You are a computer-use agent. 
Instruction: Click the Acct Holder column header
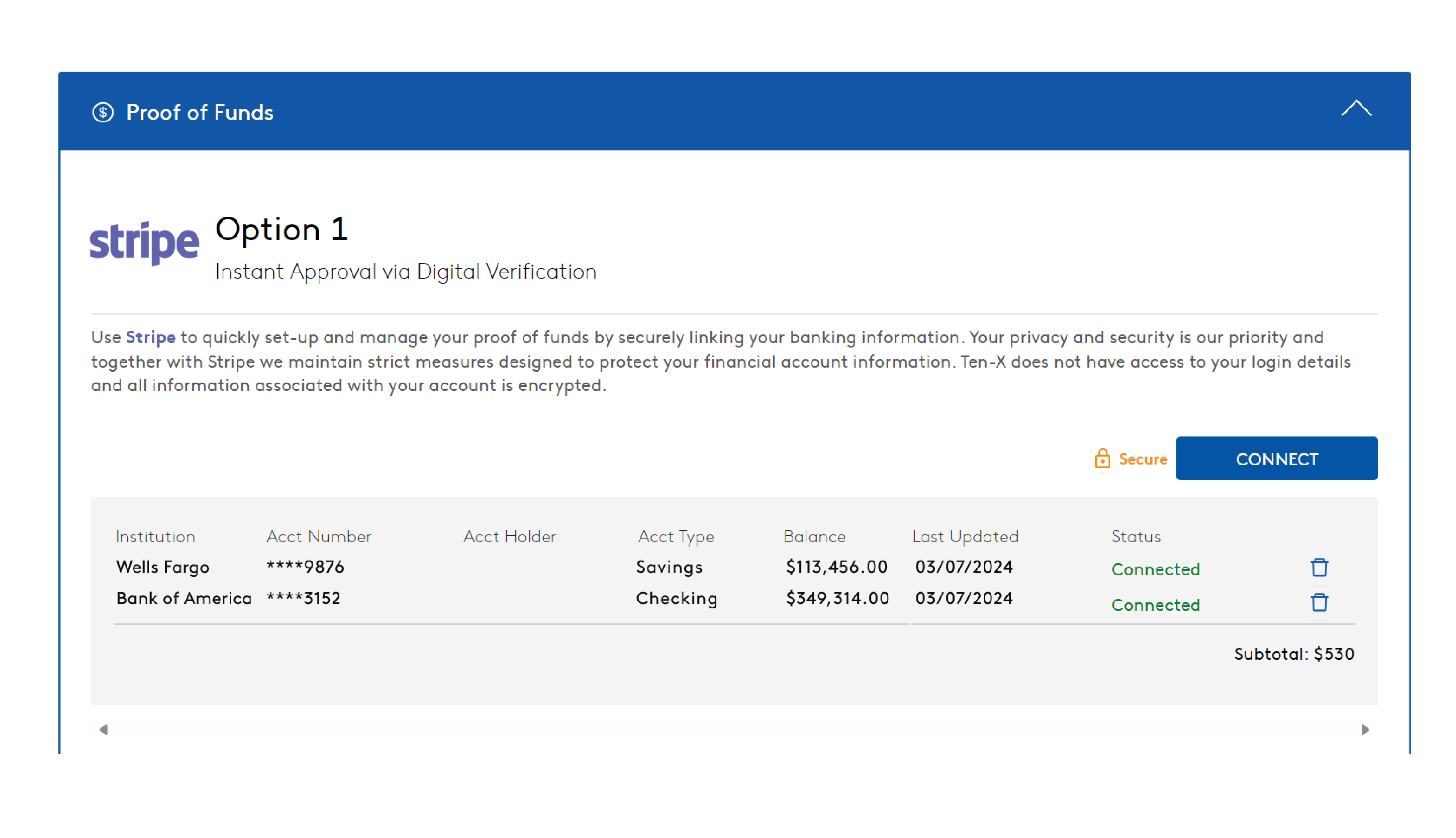[x=509, y=536]
